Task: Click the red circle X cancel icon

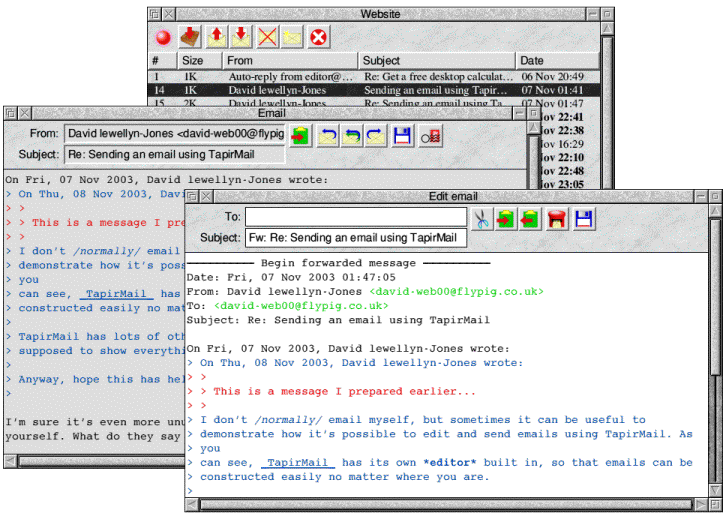Action: click(x=318, y=37)
